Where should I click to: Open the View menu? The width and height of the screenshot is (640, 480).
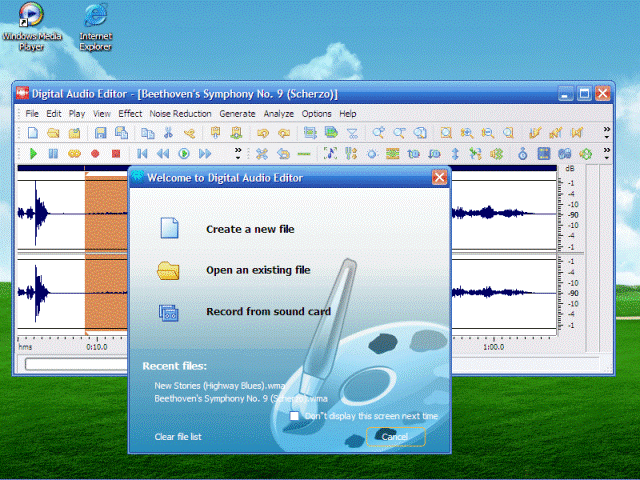click(102, 113)
